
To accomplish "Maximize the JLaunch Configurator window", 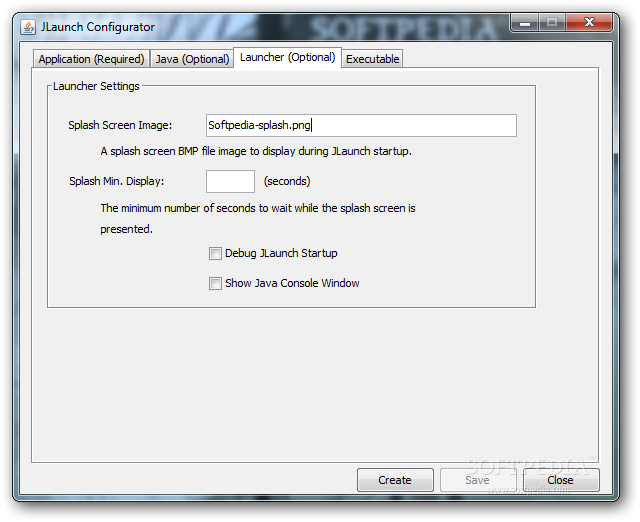I will (x=552, y=22).
